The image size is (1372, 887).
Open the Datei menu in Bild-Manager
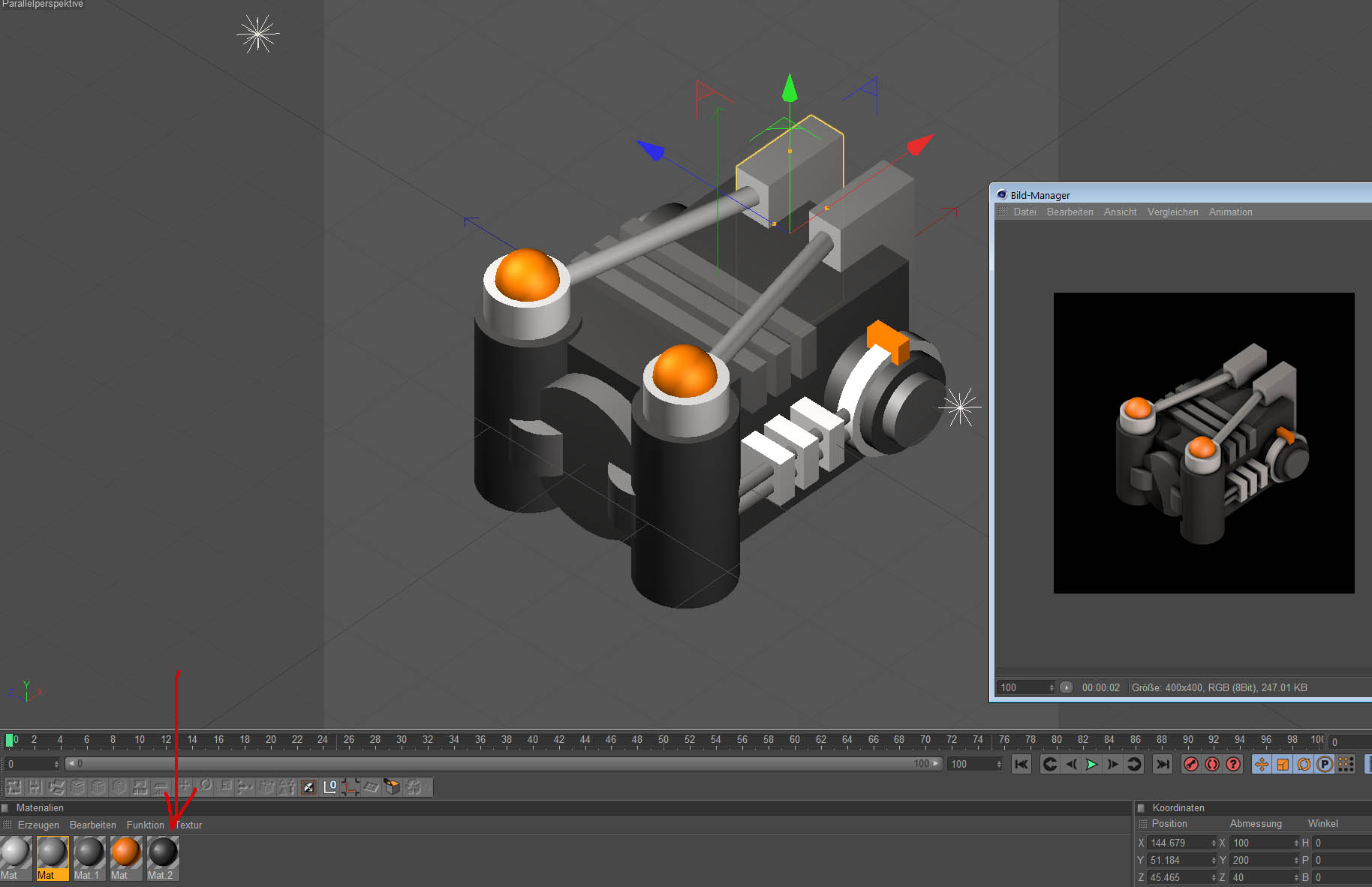(1024, 212)
